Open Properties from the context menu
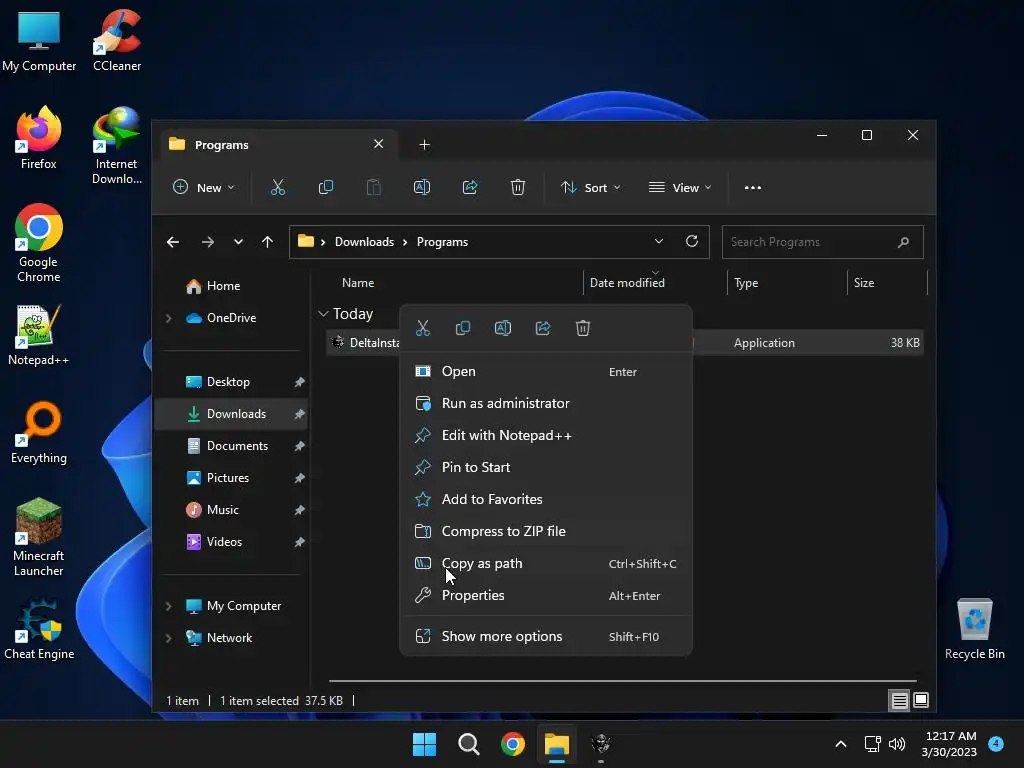The image size is (1024, 768). tap(545, 596)
